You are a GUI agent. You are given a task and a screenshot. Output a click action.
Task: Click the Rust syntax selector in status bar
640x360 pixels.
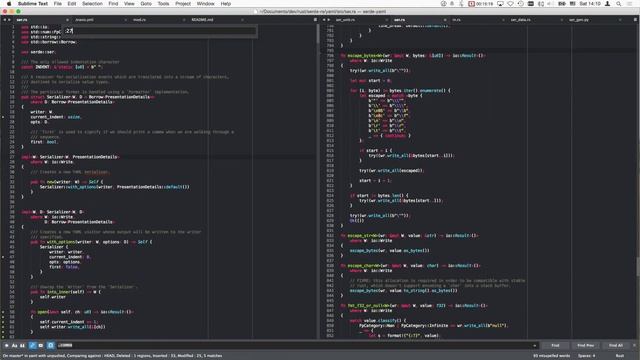click(620, 356)
